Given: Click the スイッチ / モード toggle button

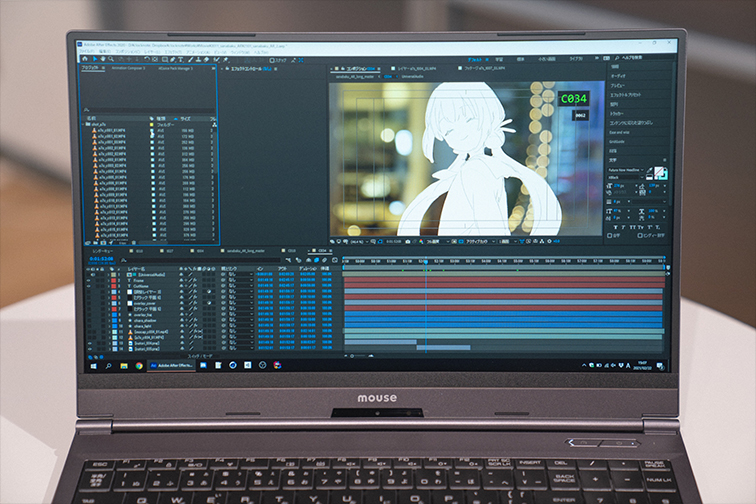Looking at the screenshot, I should coord(200,356).
